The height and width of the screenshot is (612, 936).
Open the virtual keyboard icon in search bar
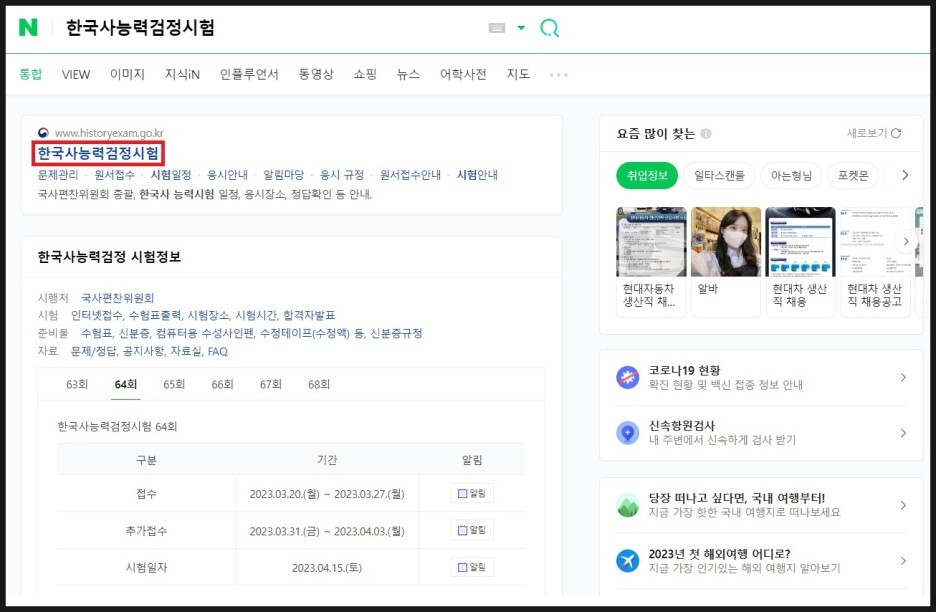point(497,28)
